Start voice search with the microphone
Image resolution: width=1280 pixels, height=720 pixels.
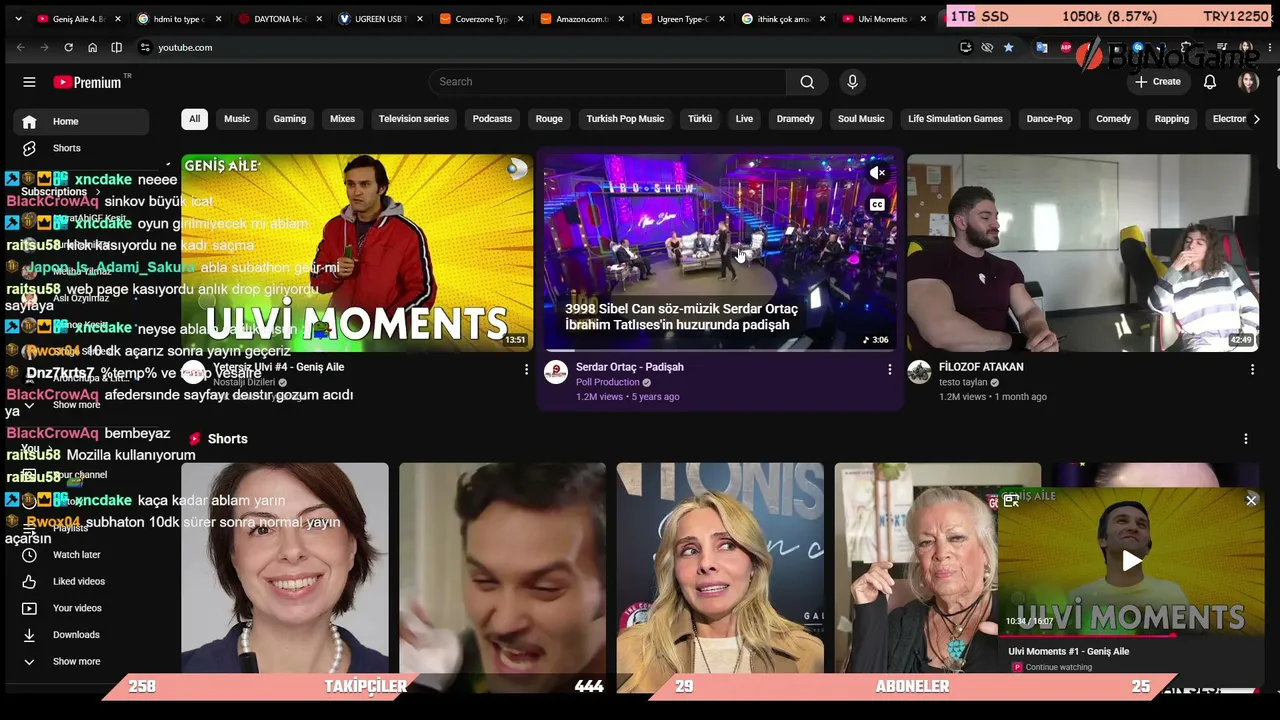pos(852,82)
